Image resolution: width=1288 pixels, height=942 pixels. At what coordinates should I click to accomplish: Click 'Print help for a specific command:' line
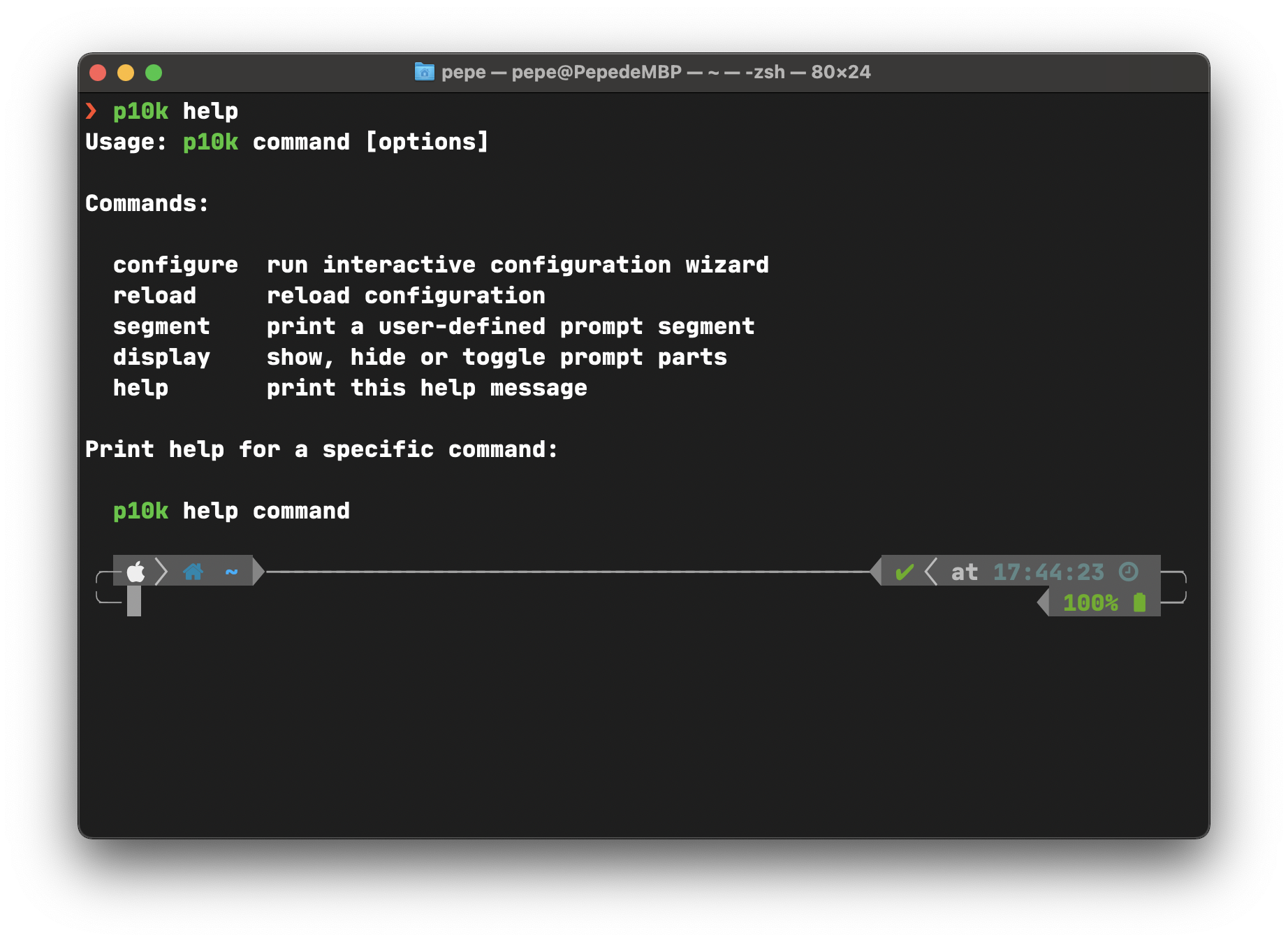(x=321, y=449)
